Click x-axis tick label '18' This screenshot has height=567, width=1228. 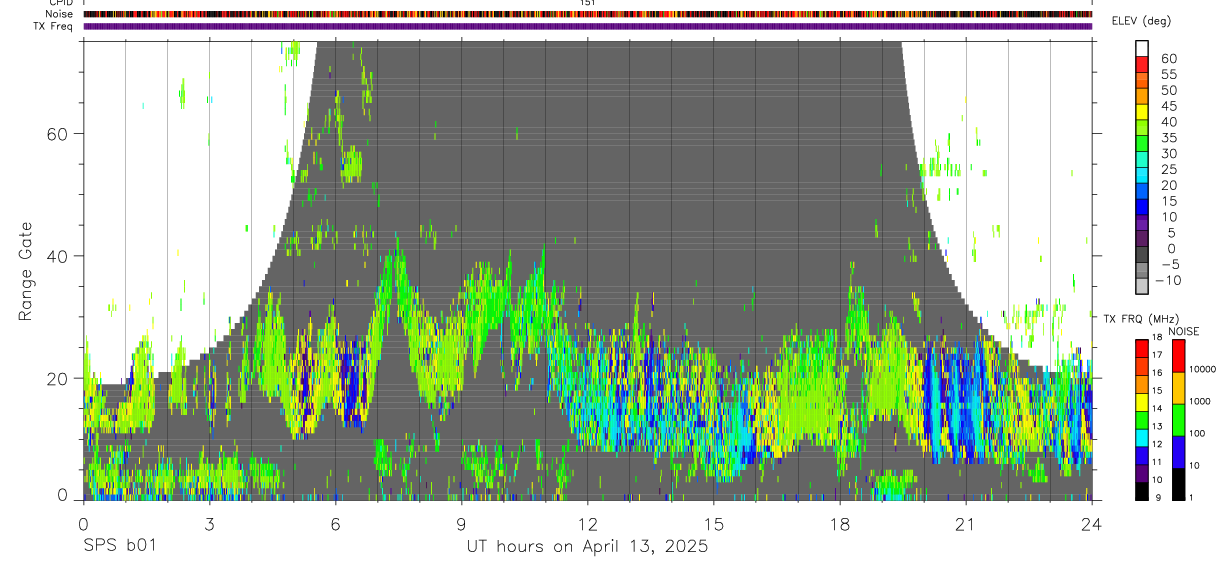pos(839,524)
